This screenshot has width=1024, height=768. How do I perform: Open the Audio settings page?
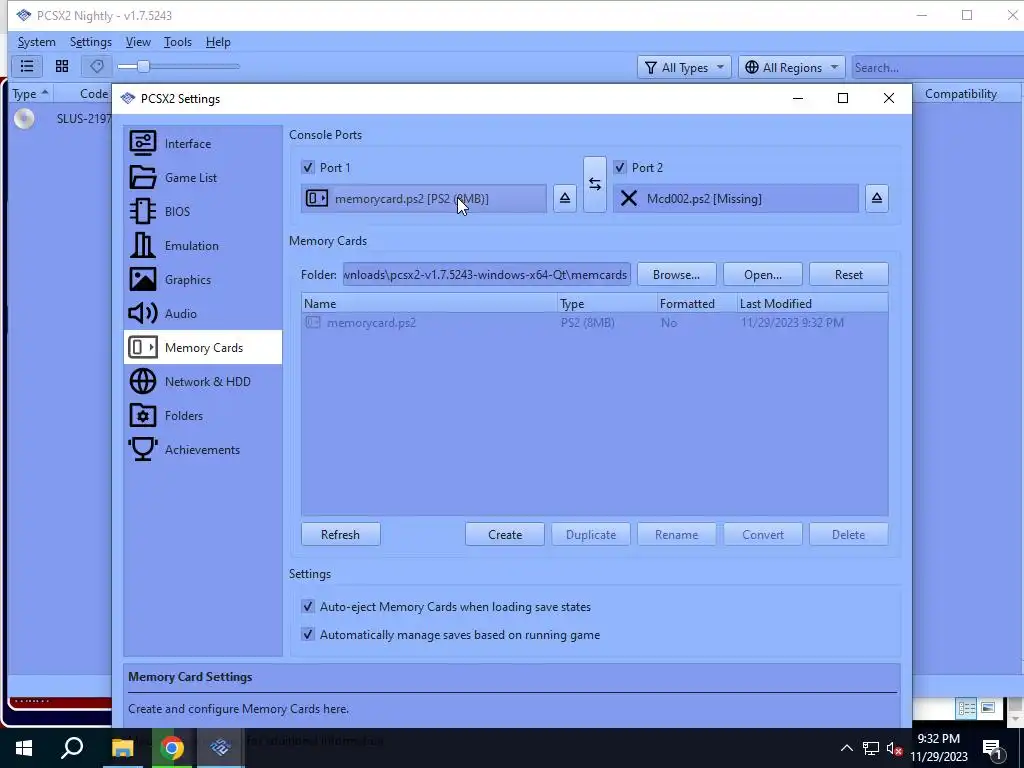click(x=202, y=313)
